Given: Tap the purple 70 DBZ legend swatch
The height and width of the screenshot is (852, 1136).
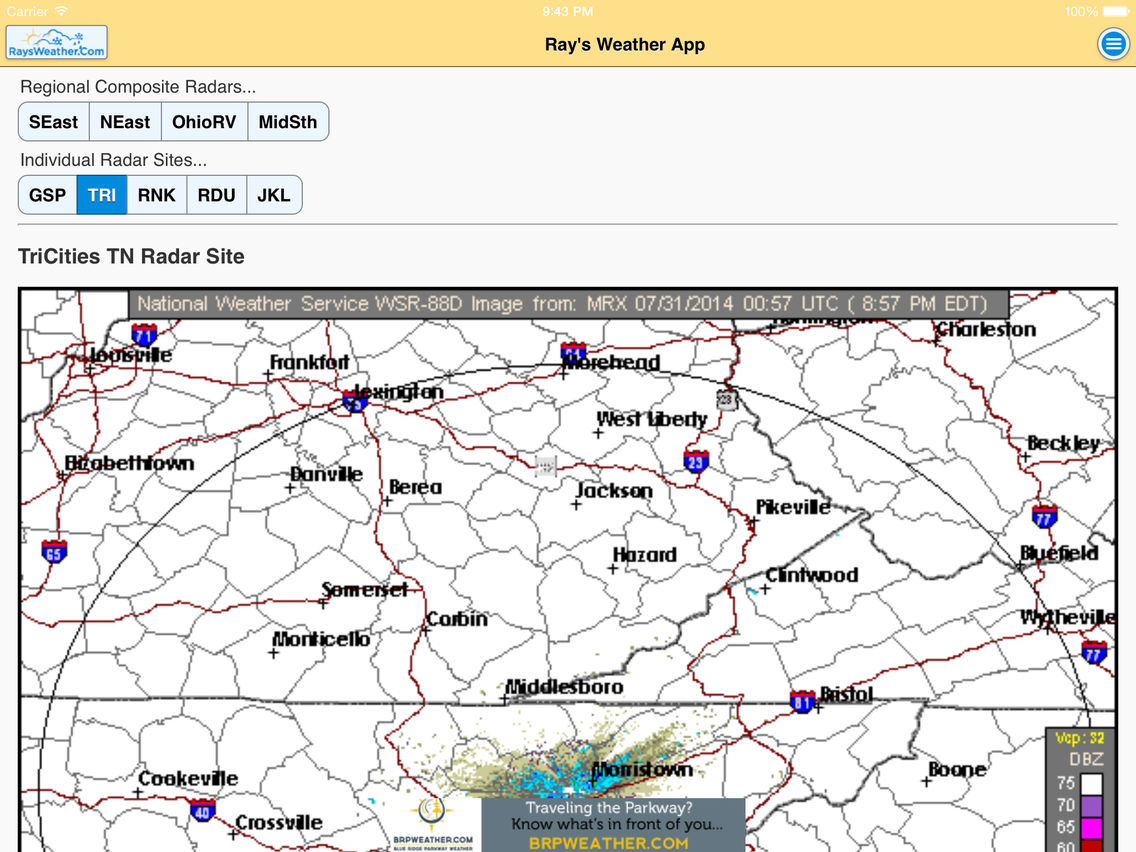Looking at the screenshot, I should [x=1091, y=806].
